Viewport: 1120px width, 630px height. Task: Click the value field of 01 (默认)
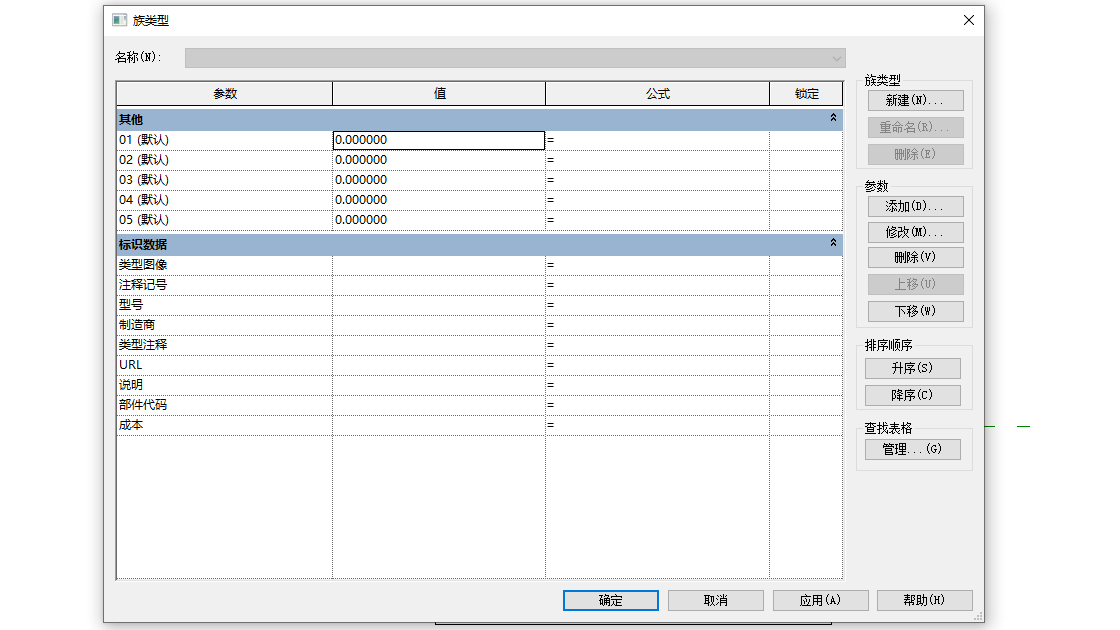click(x=439, y=140)
